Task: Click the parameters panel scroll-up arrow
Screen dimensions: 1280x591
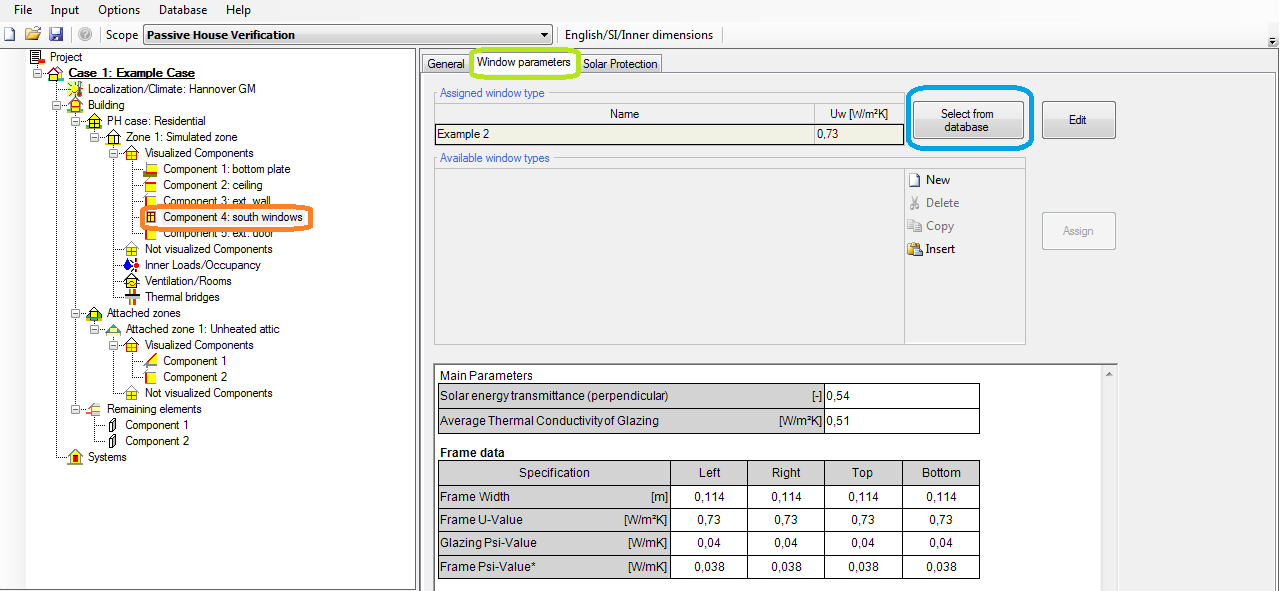Action: [1108, 374]
